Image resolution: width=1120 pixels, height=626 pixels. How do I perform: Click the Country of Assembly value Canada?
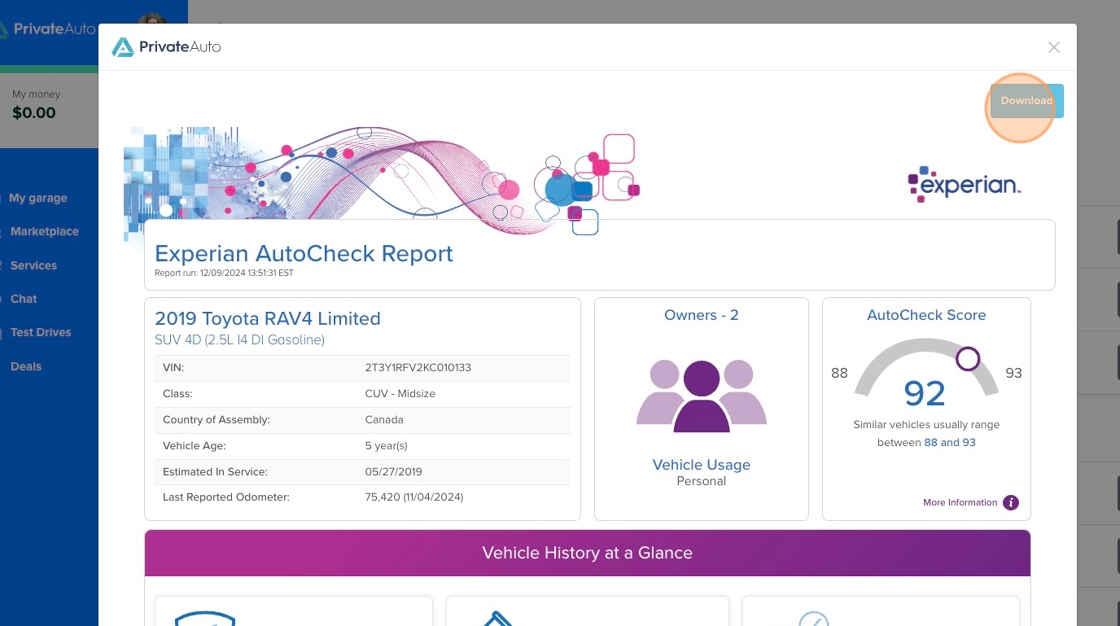click(x=384, y=419)
